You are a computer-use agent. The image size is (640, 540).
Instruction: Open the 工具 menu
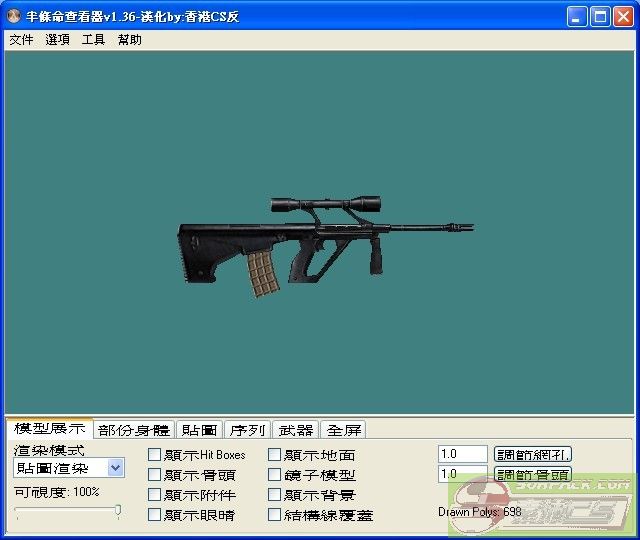(x=93, y=40)
